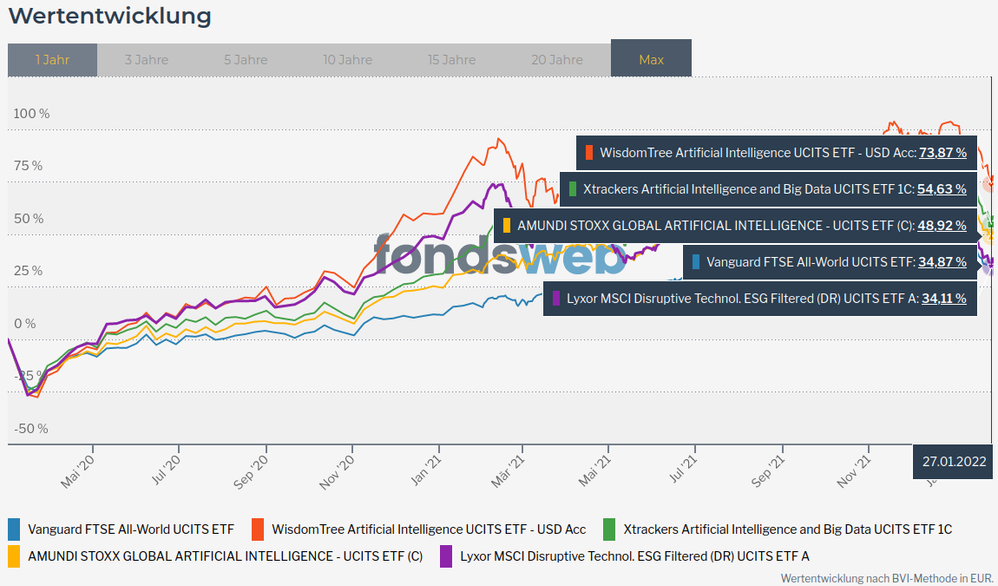Open Xtrackers 54,63 % tooltip value link

(x=941, y=188)
